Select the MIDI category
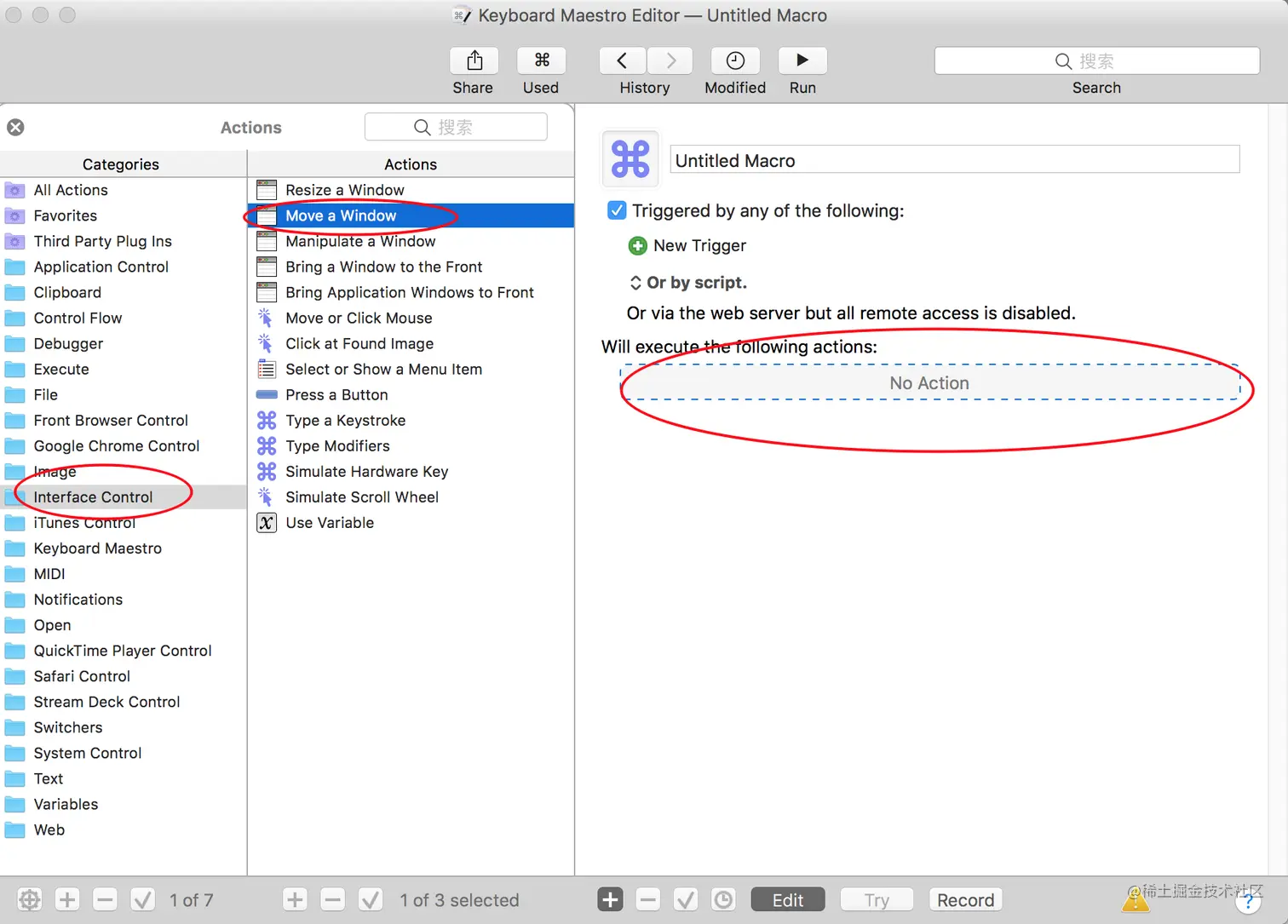1288x924 pixels. 124,574
